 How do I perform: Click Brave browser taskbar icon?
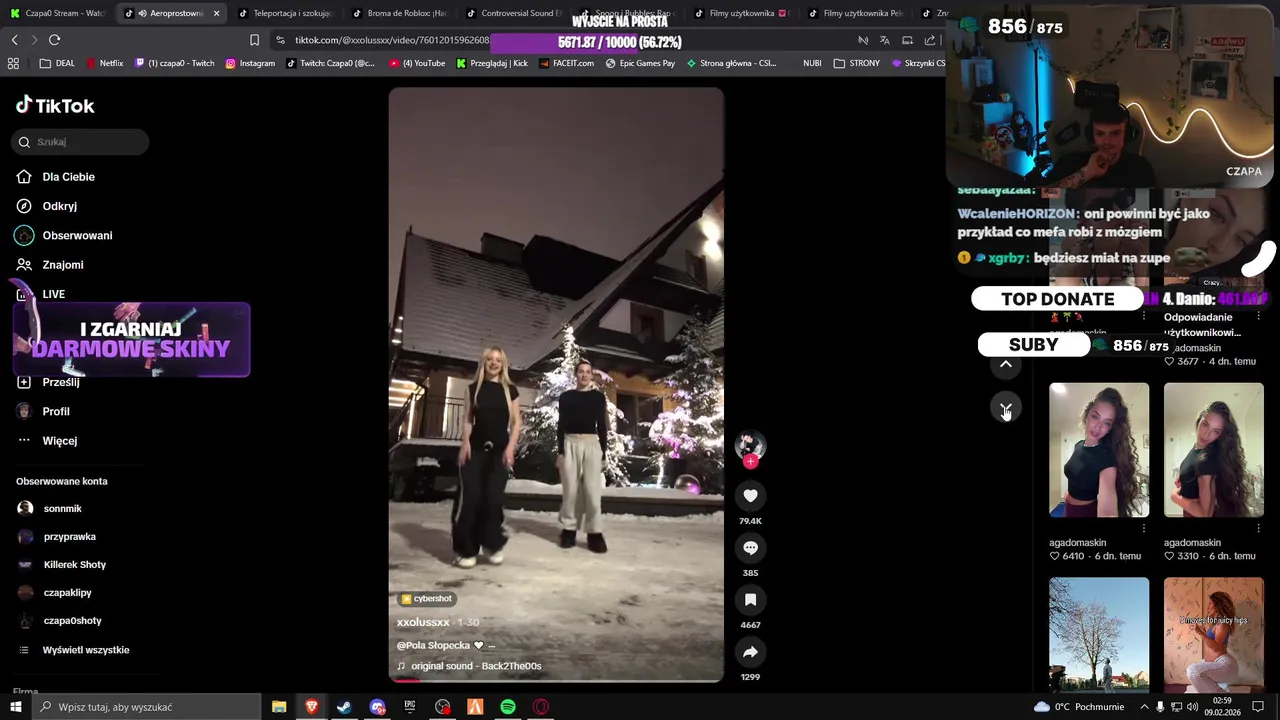point(312,707)
